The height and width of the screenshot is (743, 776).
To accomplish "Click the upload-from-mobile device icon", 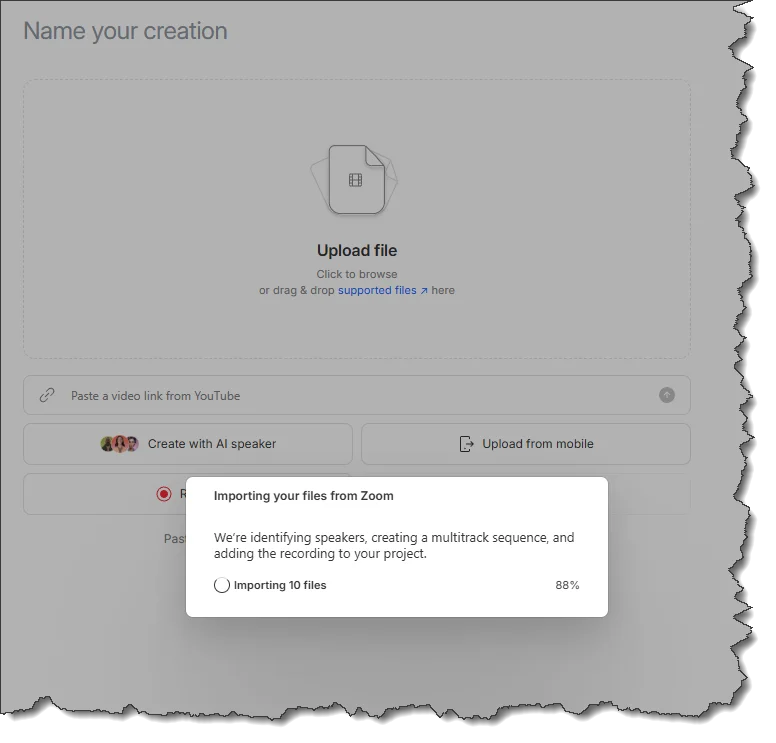I will [466, 444].
